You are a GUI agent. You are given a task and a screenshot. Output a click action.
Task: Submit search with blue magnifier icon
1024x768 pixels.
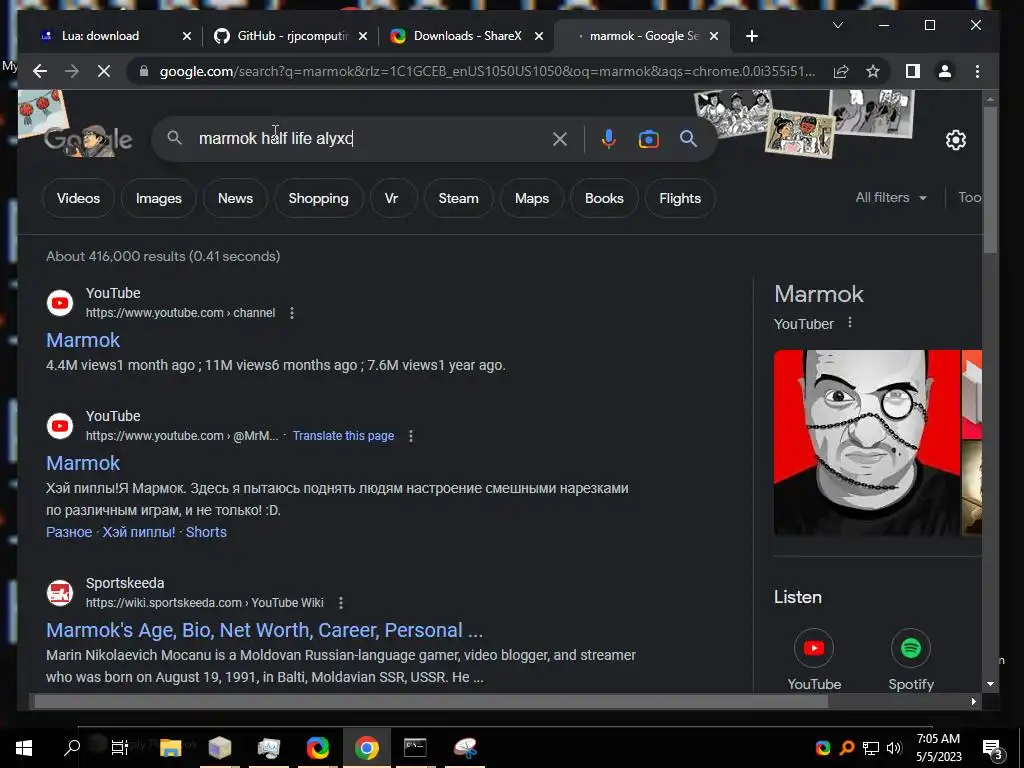pos(688,138)
